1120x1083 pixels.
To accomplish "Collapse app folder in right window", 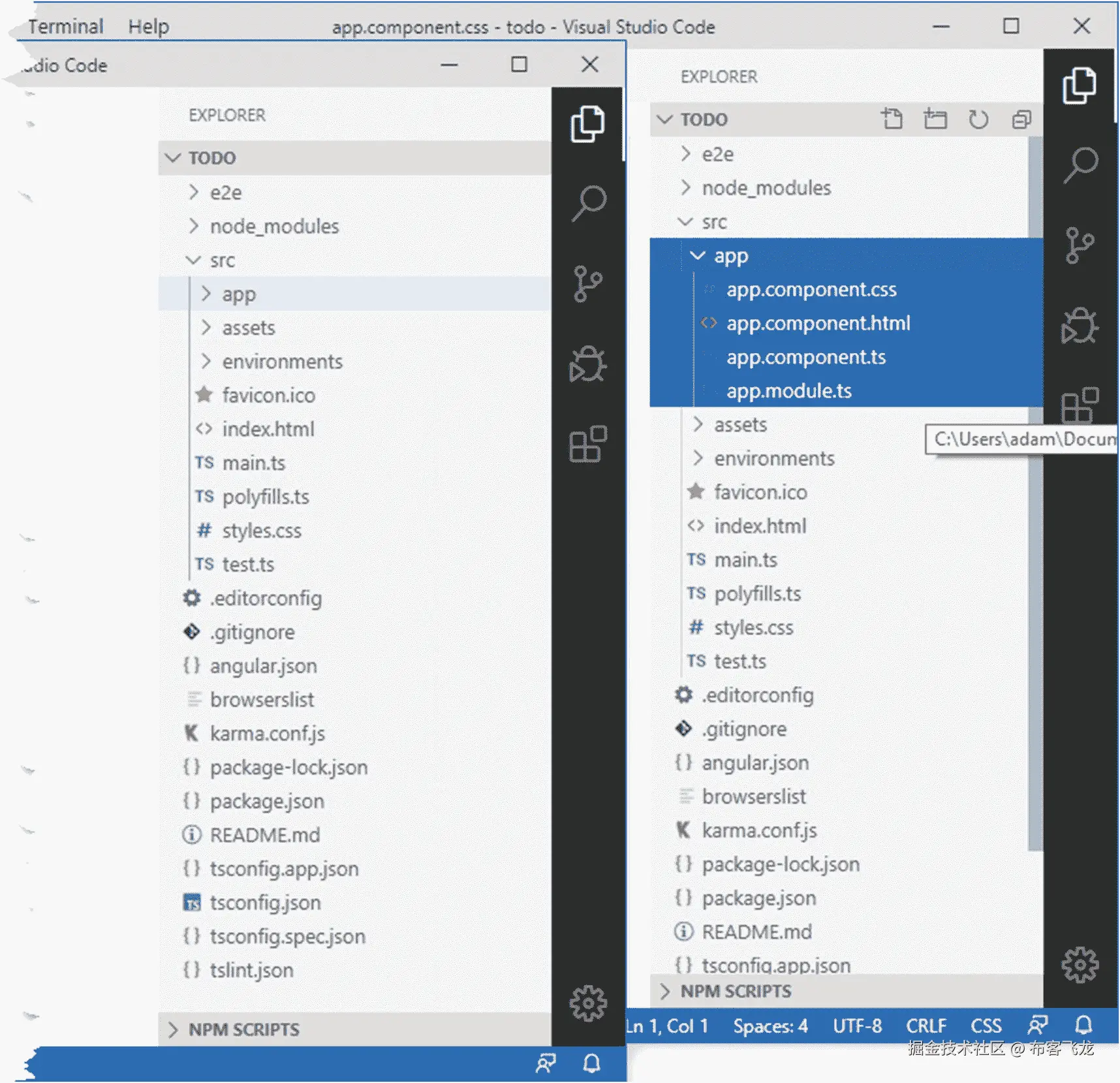I will click(846, 256).
